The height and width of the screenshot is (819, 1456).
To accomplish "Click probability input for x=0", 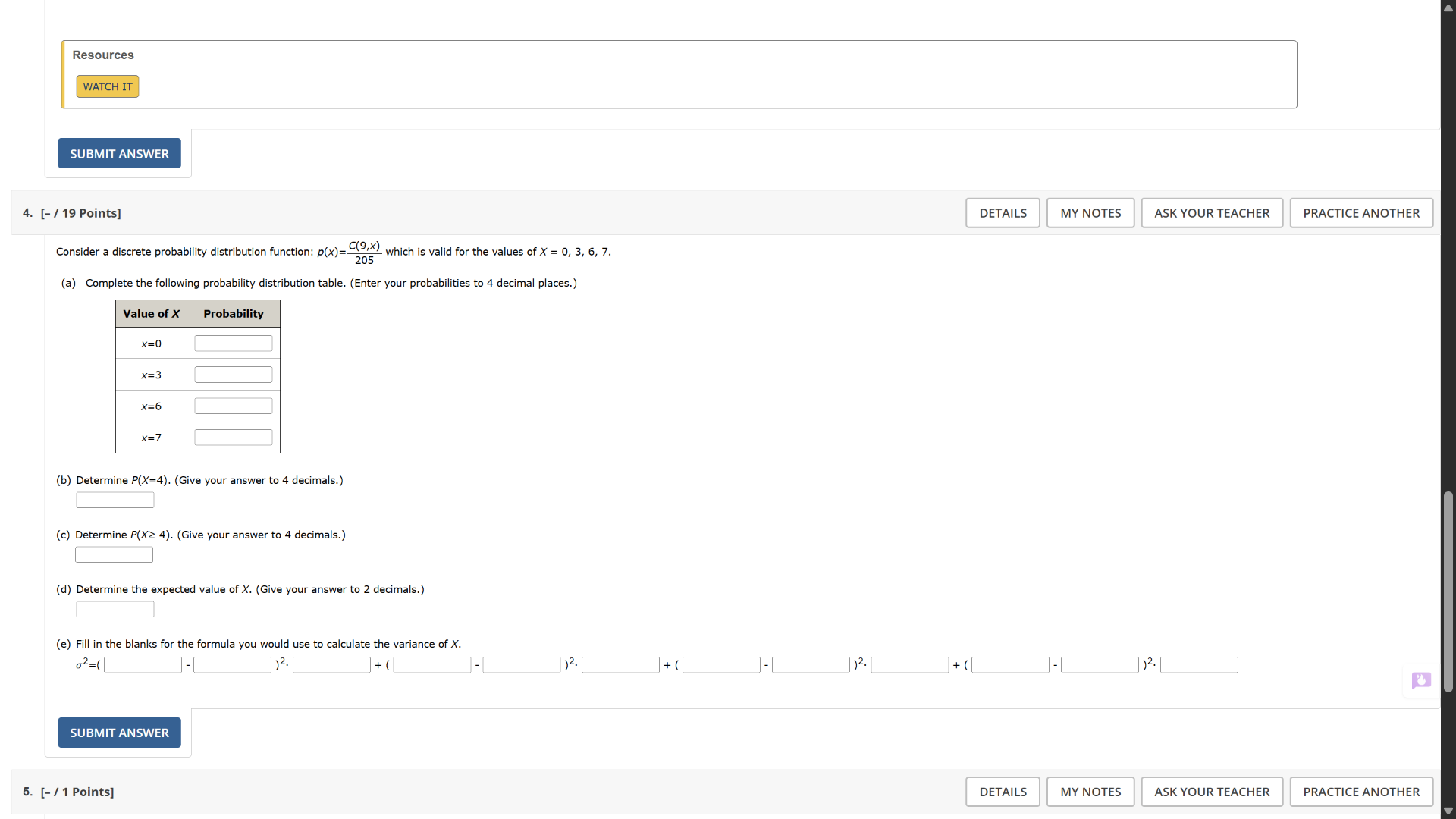I will 234,344.
